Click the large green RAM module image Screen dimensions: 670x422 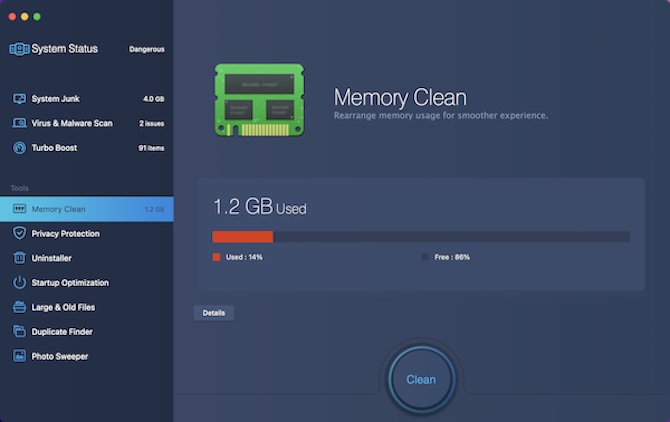click(259, 100)
